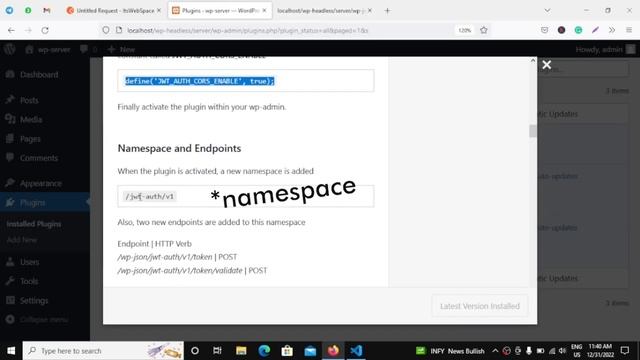Click the /jwt-auth/v1 namespace code
The image size is (640, 360).
(150, 196)
